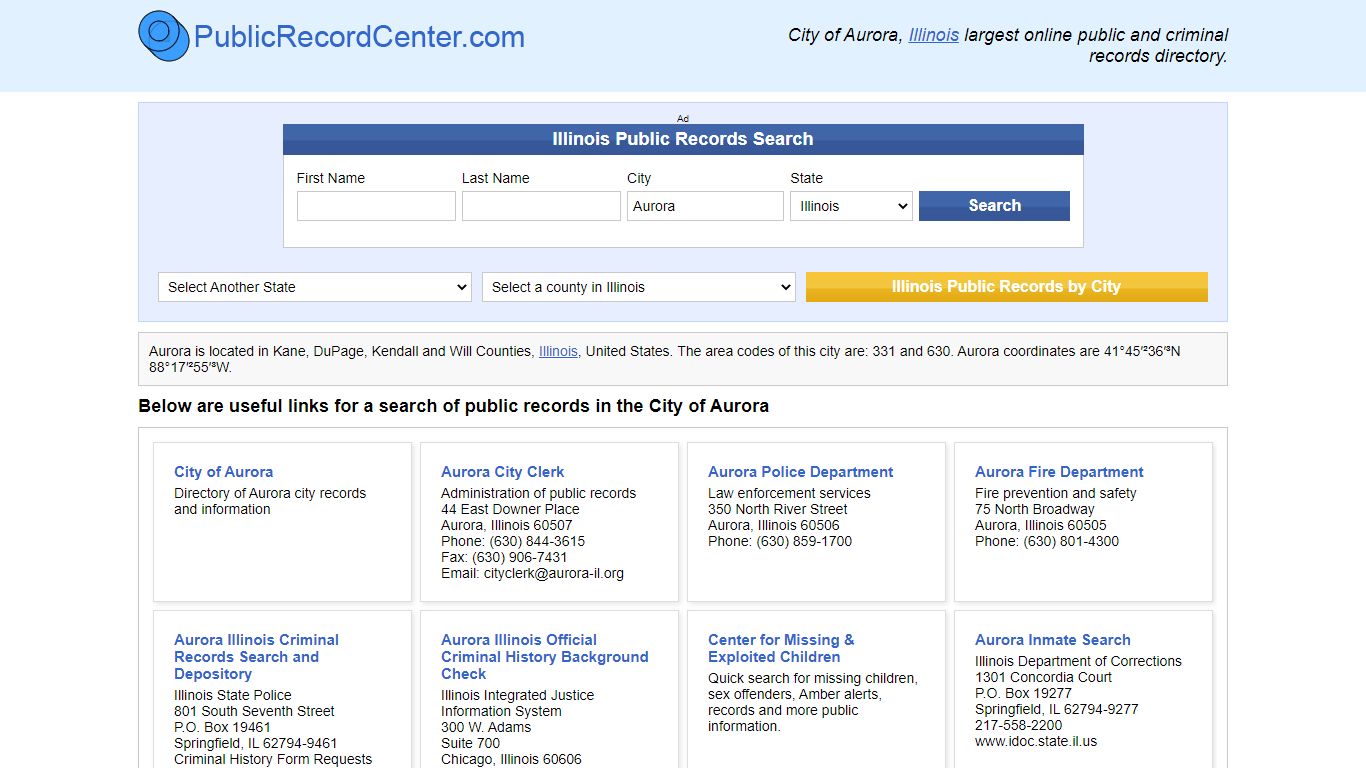Open Center for Missing & Exploited Children link
Viewport: 1366px width, 768px height.
tap(781, 648)
